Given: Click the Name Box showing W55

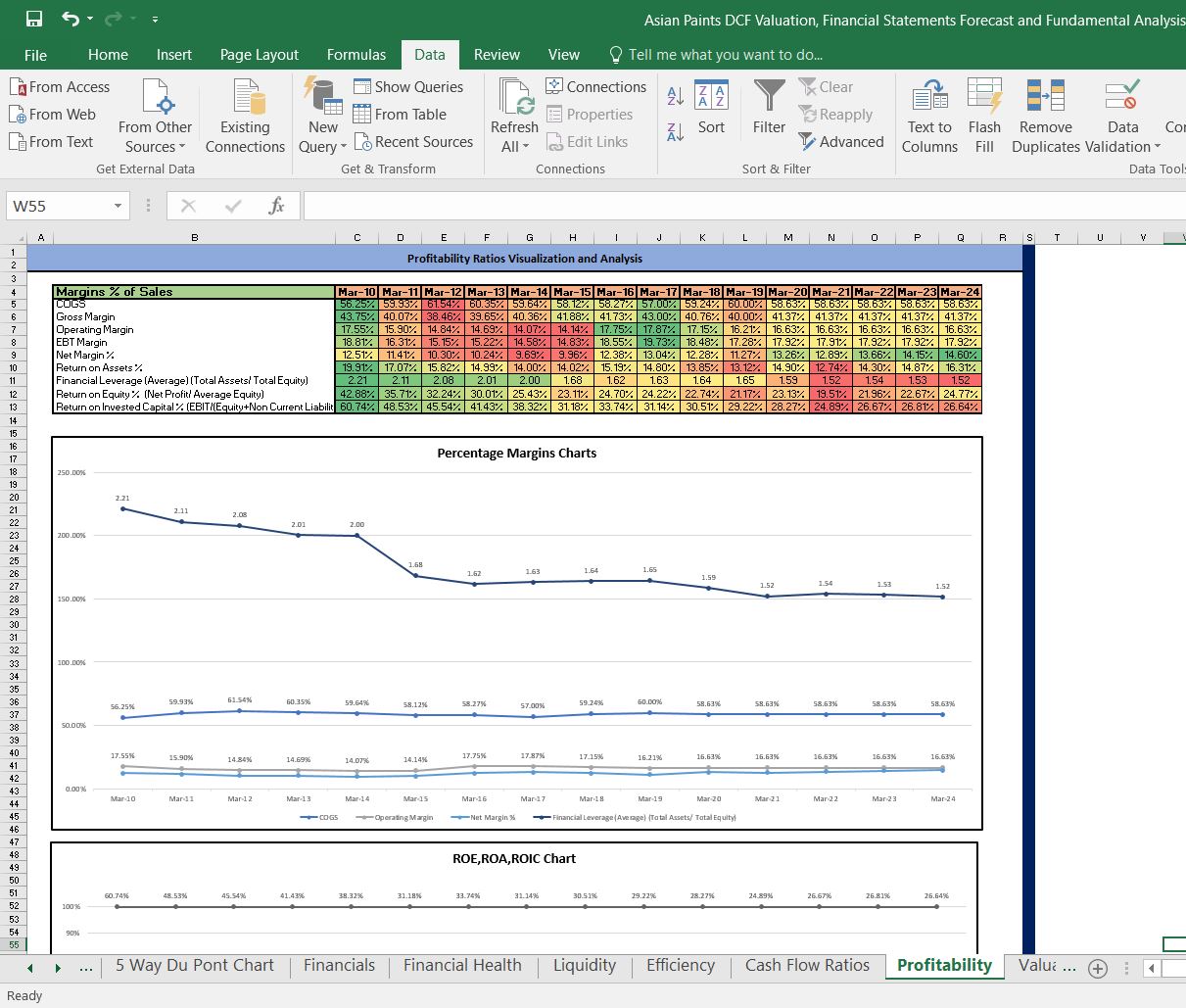Looking at the screenshot, I should 57,206.
